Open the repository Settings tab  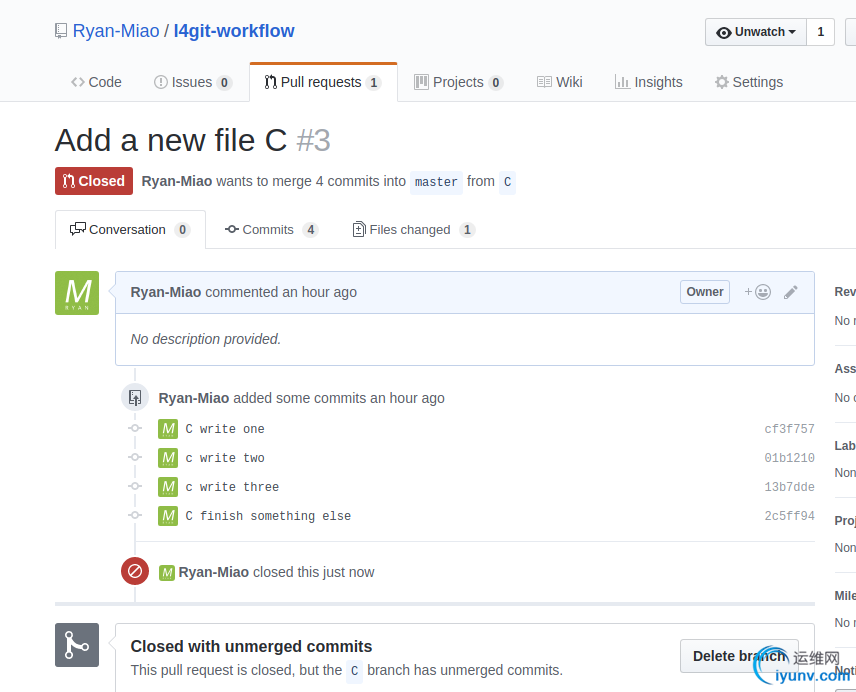pyautogui.click(x=749, y=82)
